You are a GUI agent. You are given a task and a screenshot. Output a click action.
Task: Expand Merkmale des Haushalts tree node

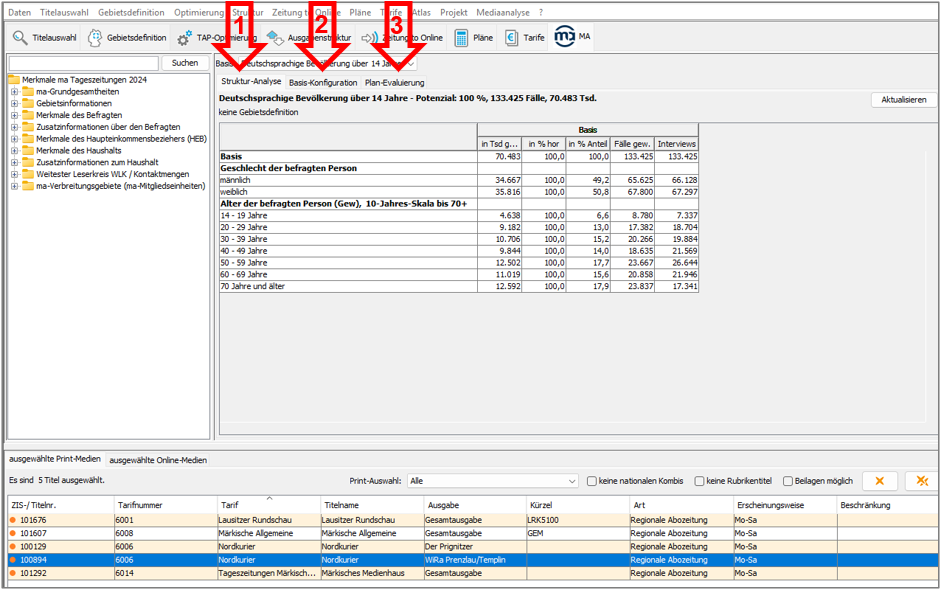[15, 151]
